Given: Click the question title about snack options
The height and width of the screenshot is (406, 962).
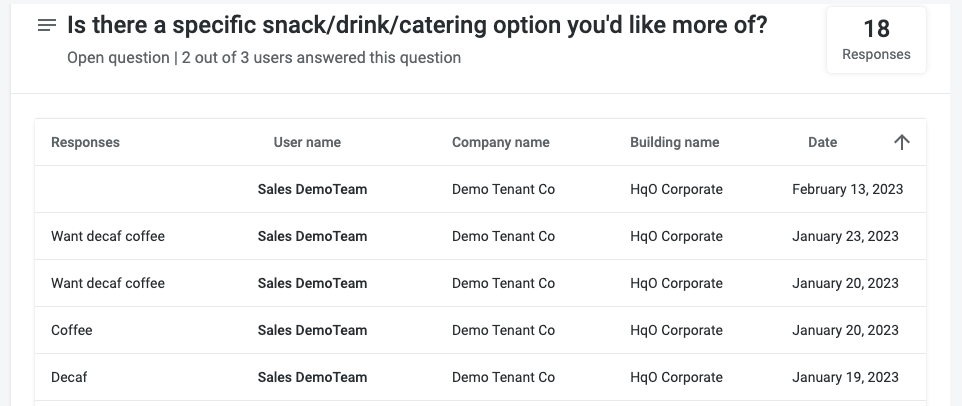Looking at the screenshot, I should pyautogui.click(x=417, y=26).
